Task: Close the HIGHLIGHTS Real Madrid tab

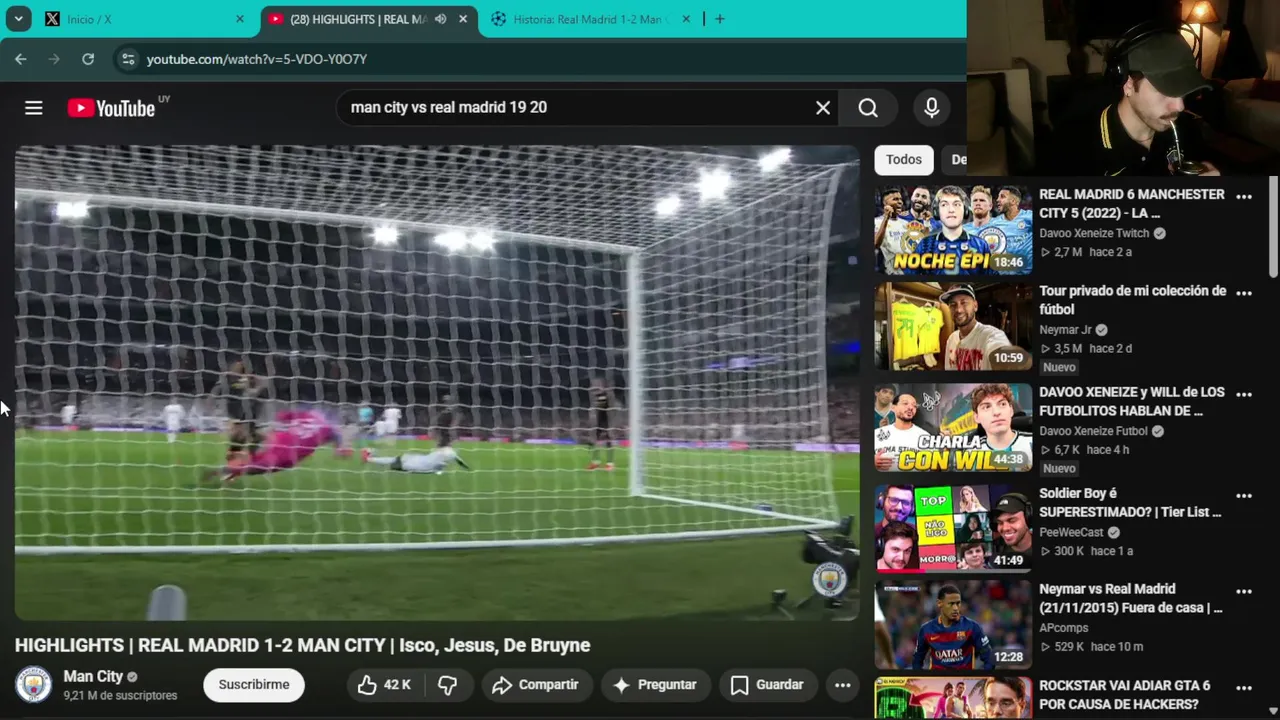Action: 463,19
